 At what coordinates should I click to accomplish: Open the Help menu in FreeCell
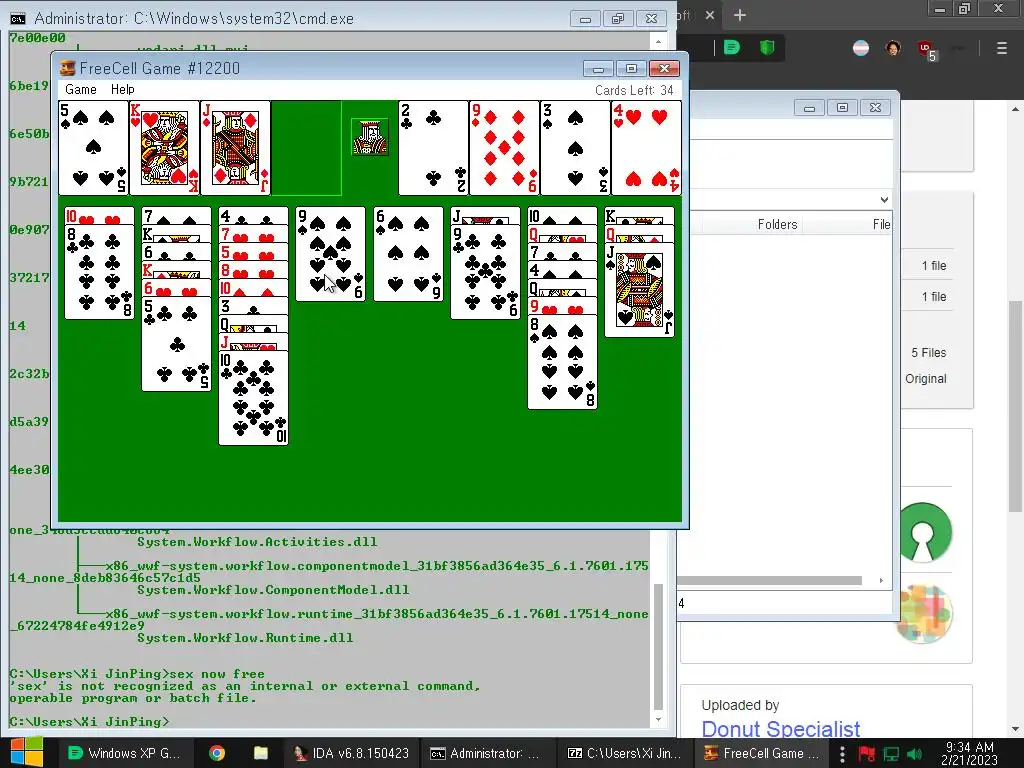tap(122, 89)
